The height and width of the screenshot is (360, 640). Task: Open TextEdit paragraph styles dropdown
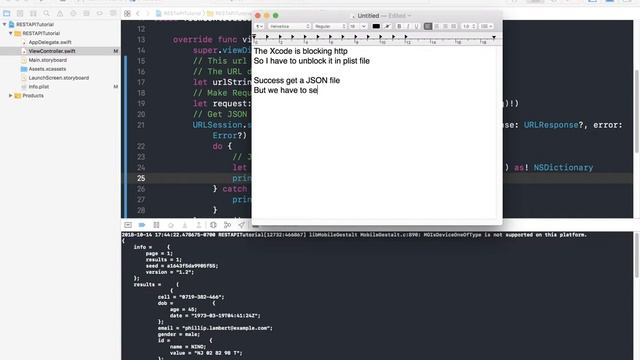coord(259,26)
